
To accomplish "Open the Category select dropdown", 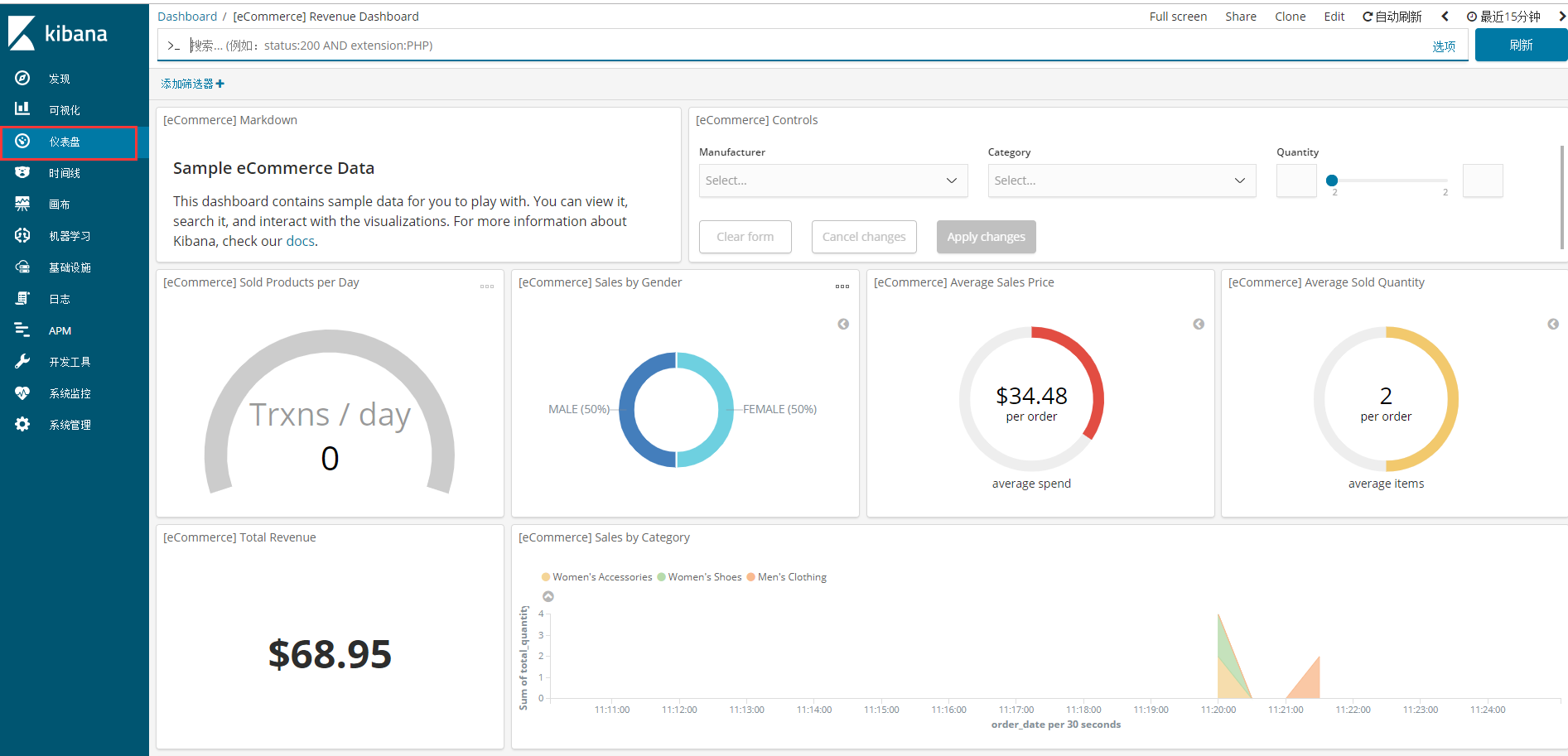I will (x=1122, y=181).
